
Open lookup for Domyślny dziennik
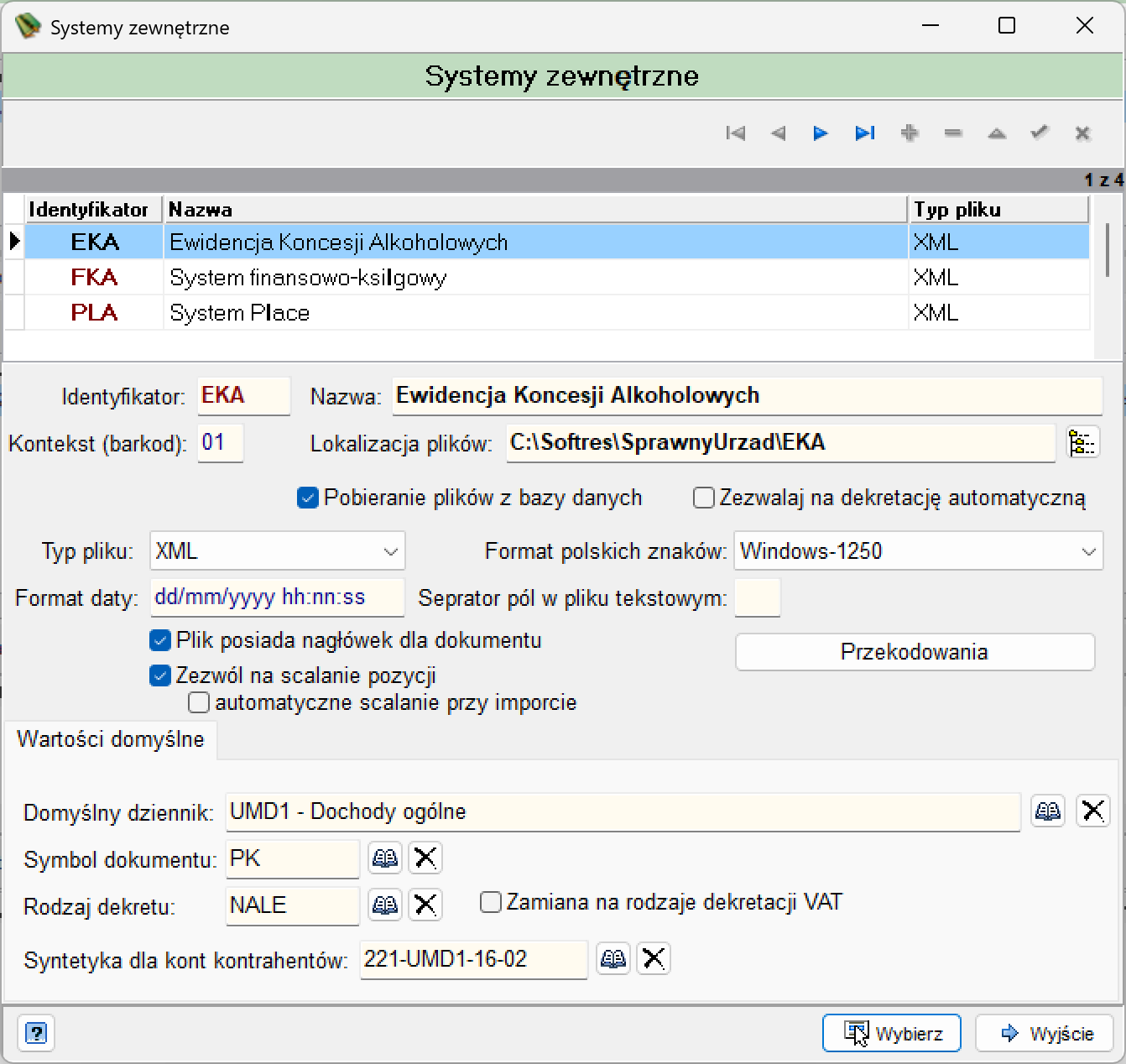click(x=1048, y=811)
